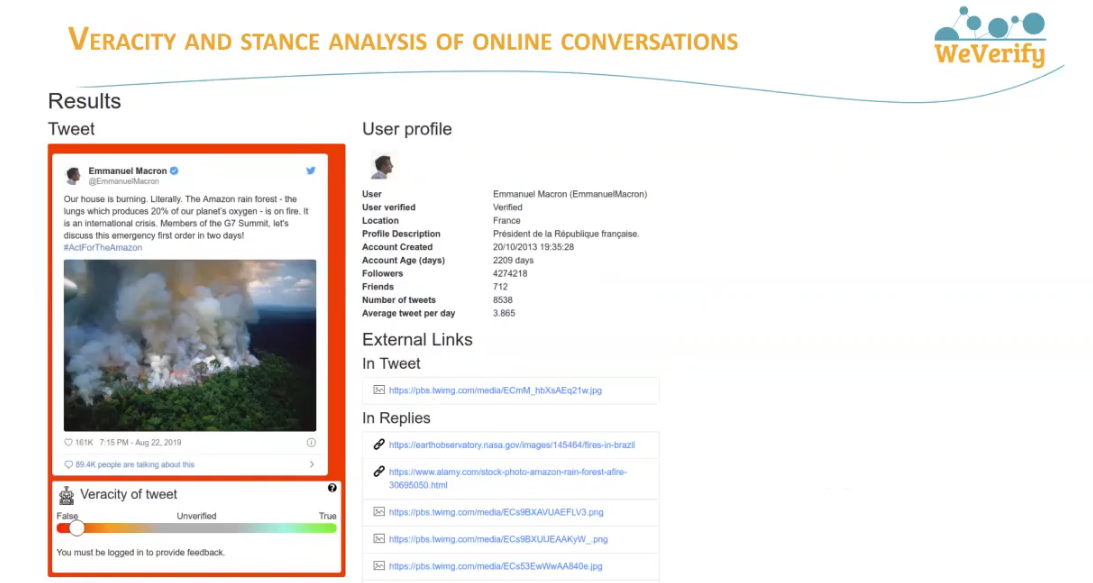The width and height of the screenshot is (1093, 583).
Task: Click the Average tweet per day value 3.865
Action: 504,313
